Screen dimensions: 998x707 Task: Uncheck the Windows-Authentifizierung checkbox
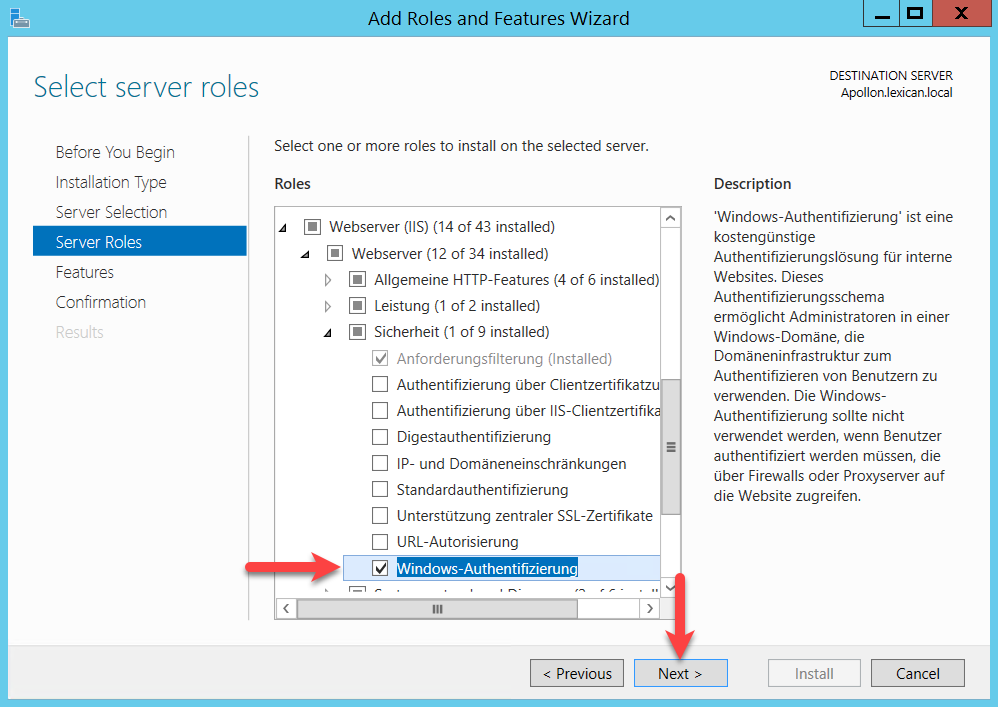coord(380,568)
